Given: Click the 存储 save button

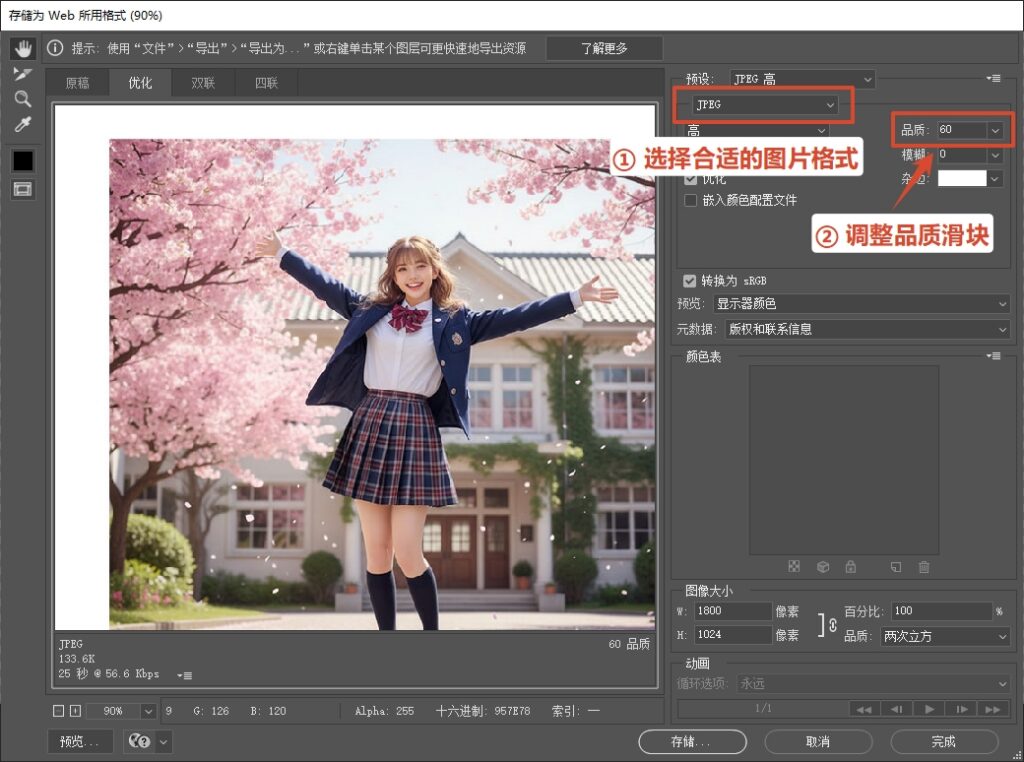Looking at the screenshot, I should (691, 742).
